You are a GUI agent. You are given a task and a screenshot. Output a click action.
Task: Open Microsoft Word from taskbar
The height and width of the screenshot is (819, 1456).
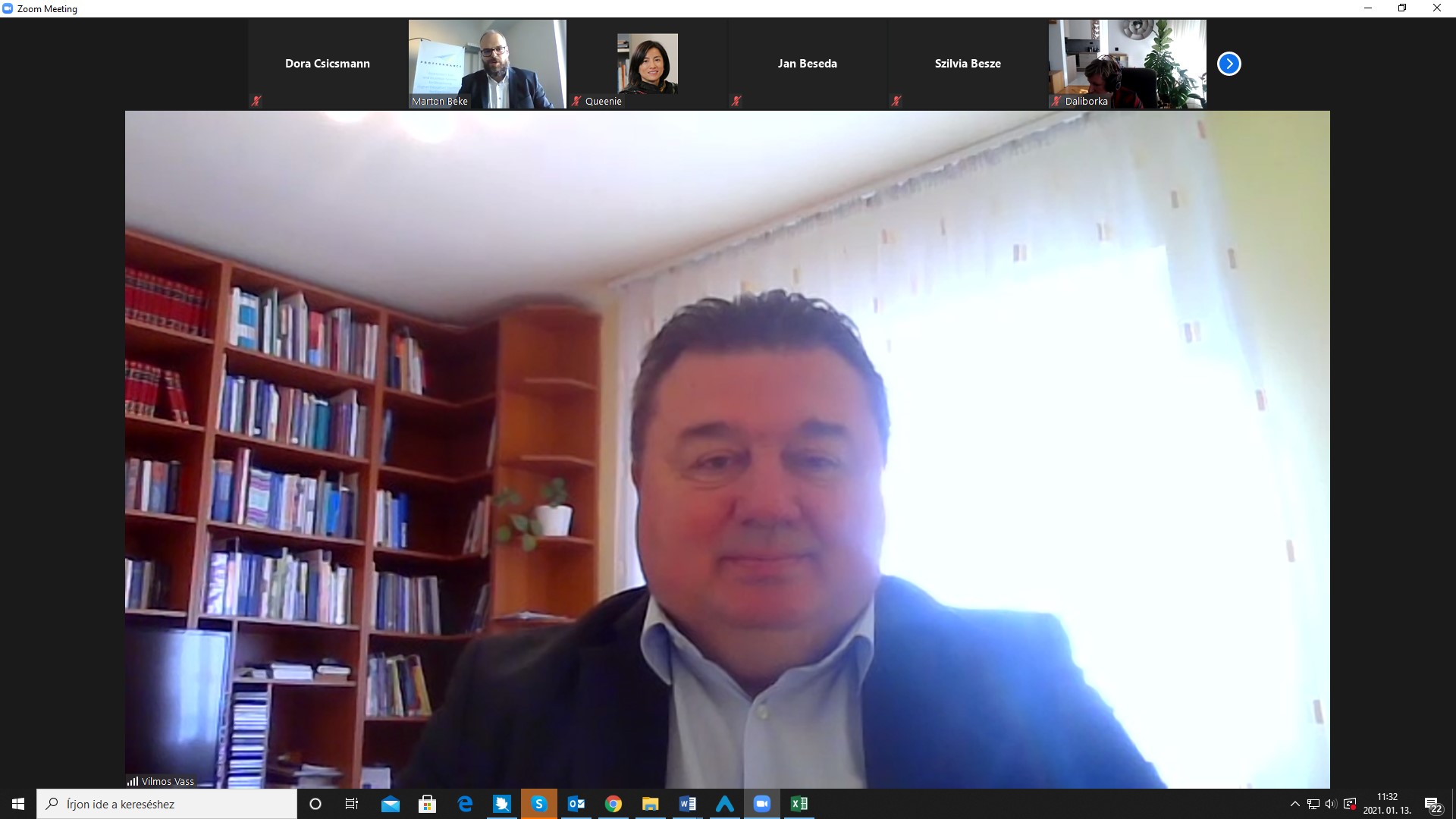coord(688,804)
